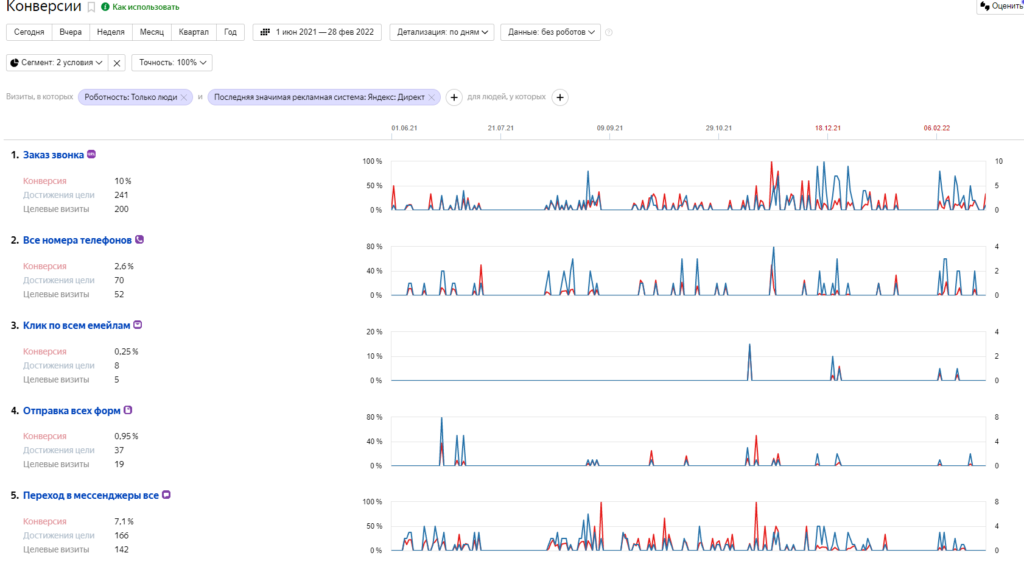This screenshot has width=1024, height=564.
Task: Click conversion value 7,1%
Action: click(x=124, y=522)
